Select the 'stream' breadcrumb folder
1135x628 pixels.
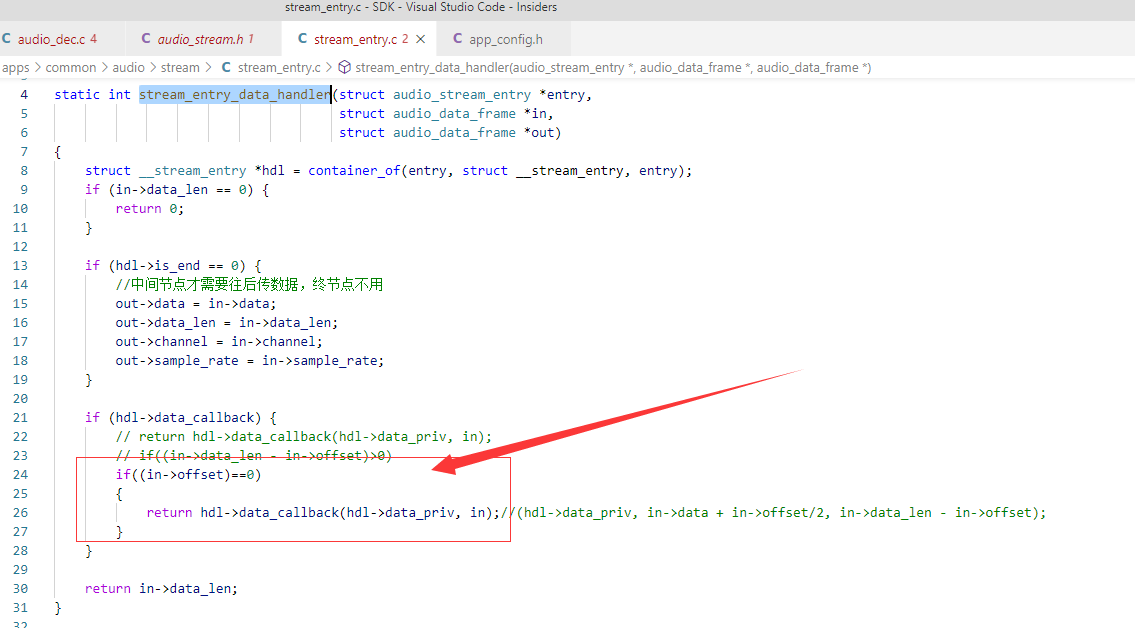click(x=180, y=67)
